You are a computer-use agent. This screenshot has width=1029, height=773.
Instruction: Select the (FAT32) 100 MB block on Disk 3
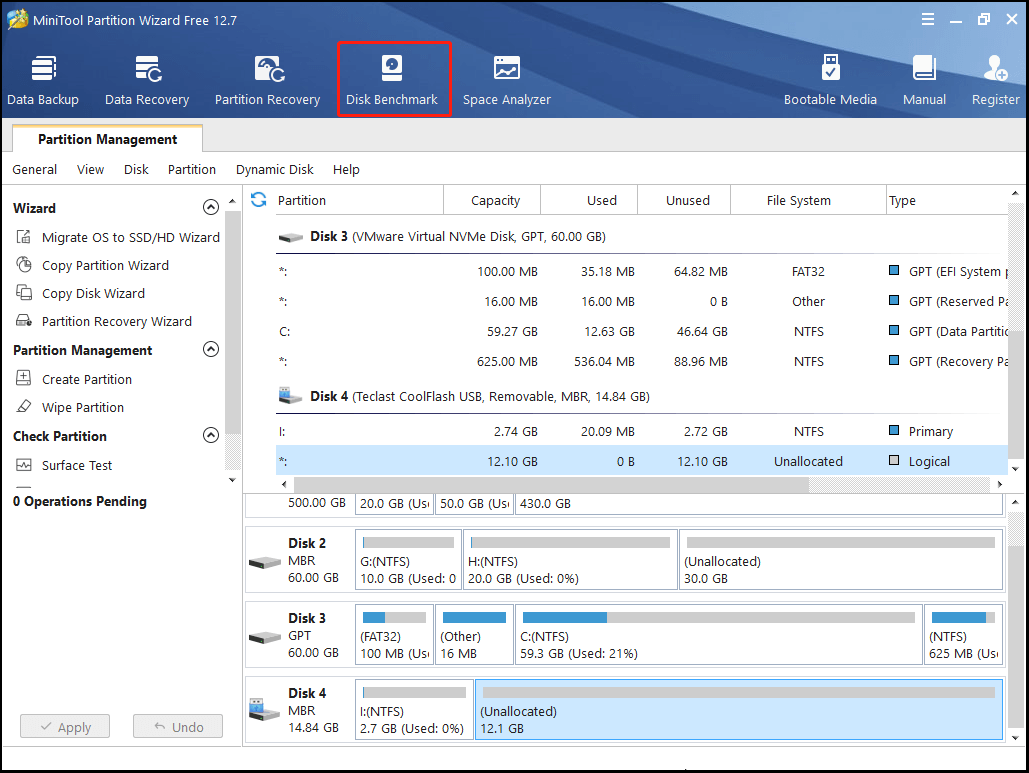[394, 635]
